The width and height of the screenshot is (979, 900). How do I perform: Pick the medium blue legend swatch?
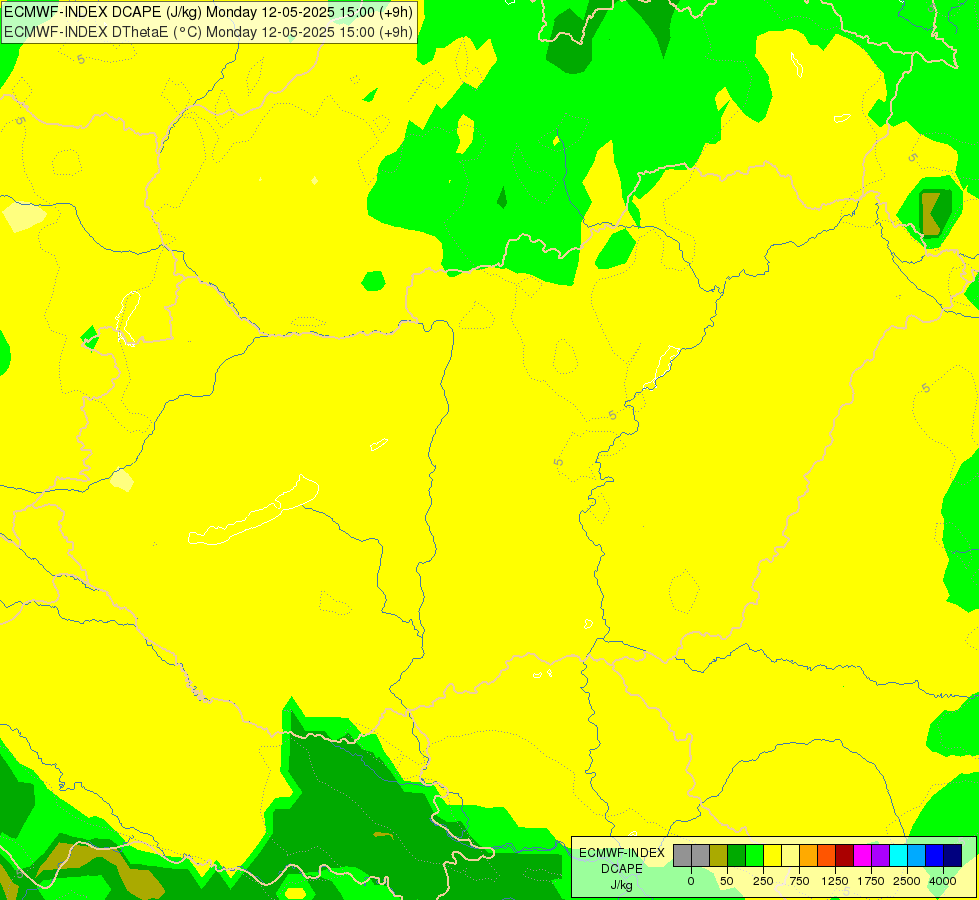pos(935,856)
